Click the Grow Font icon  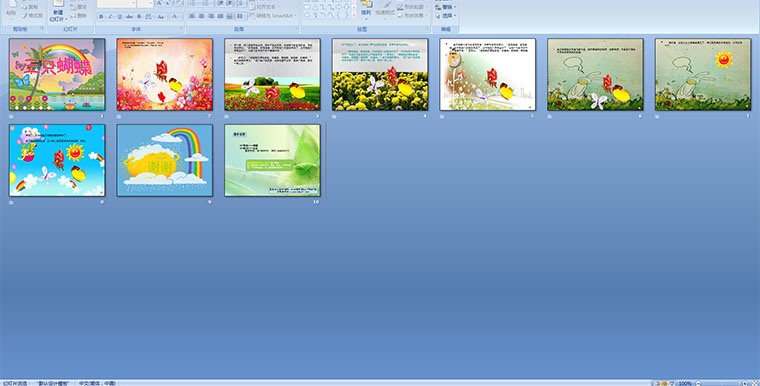click(x=159, y=3)
